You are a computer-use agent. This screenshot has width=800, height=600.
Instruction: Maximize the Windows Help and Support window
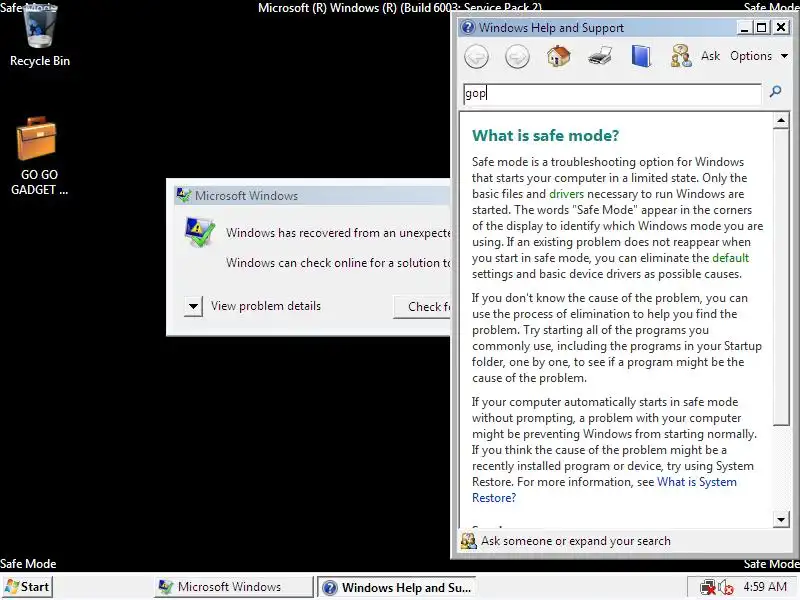pyautogui.click(x=762, y=28)
